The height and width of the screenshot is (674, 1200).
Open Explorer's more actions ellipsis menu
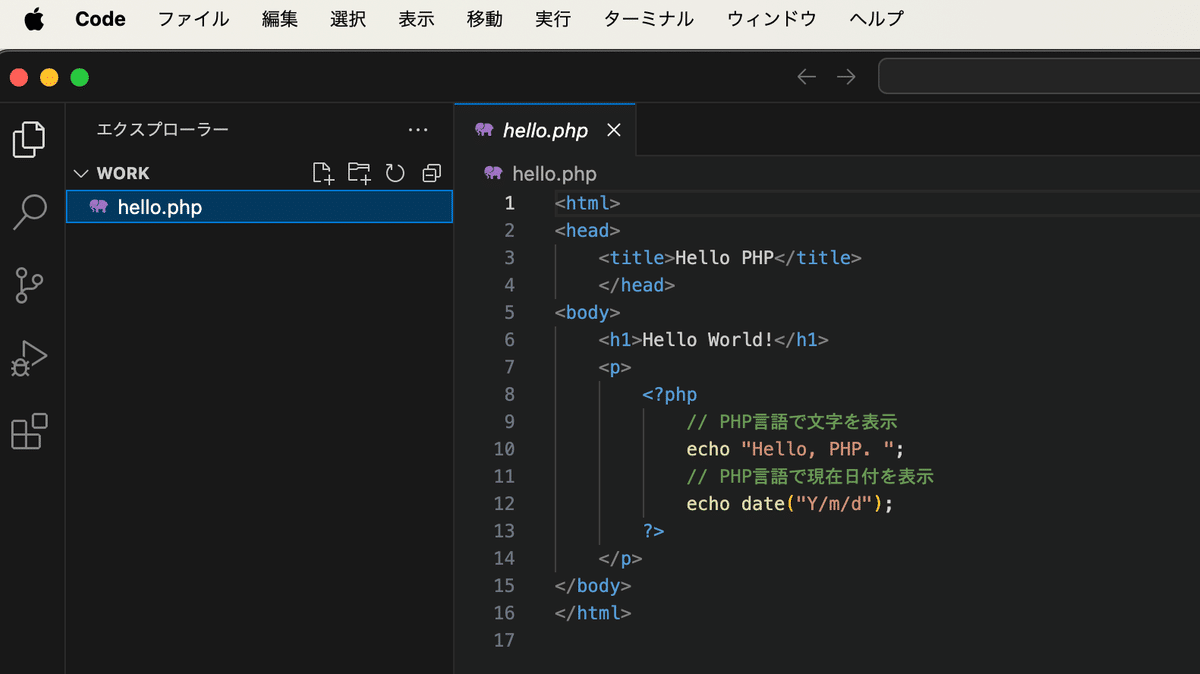pyautogui.click(x=418, y=130)
